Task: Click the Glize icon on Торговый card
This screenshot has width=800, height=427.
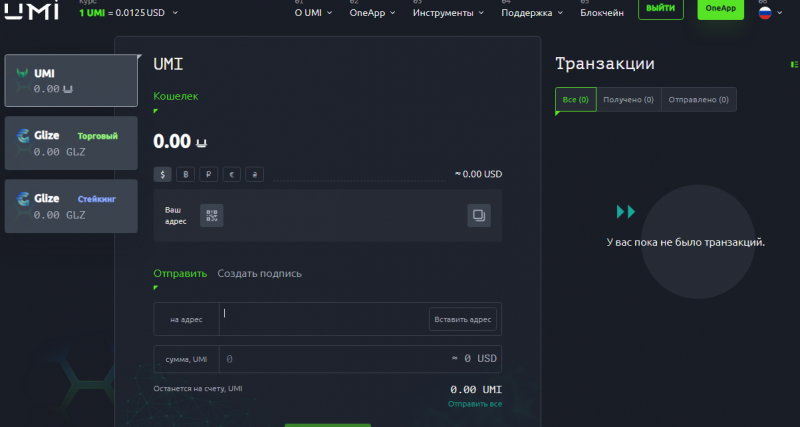Action: click(x=23, y=136)
